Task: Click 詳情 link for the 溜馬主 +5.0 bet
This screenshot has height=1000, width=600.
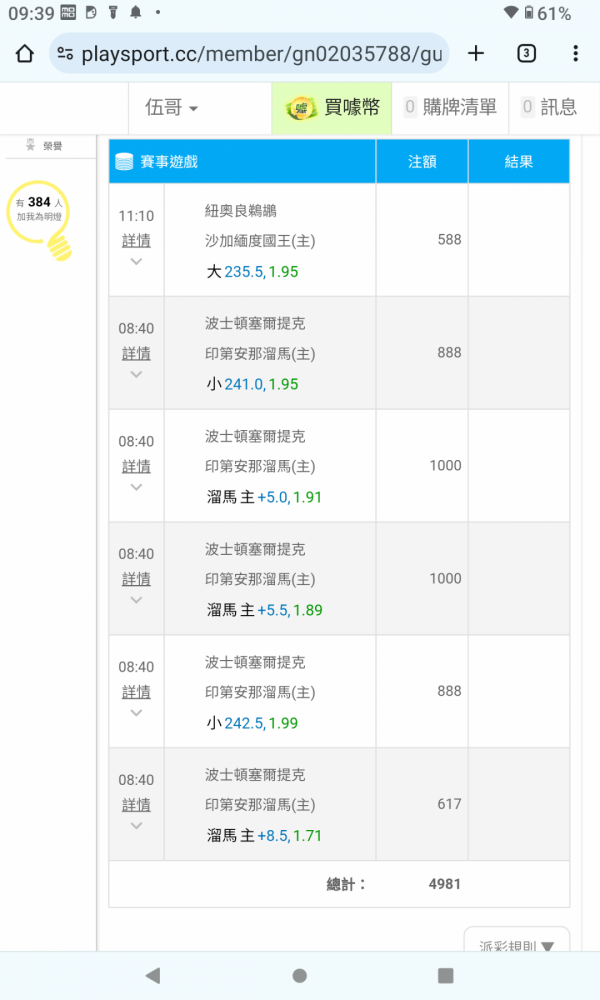Action: 136,466
